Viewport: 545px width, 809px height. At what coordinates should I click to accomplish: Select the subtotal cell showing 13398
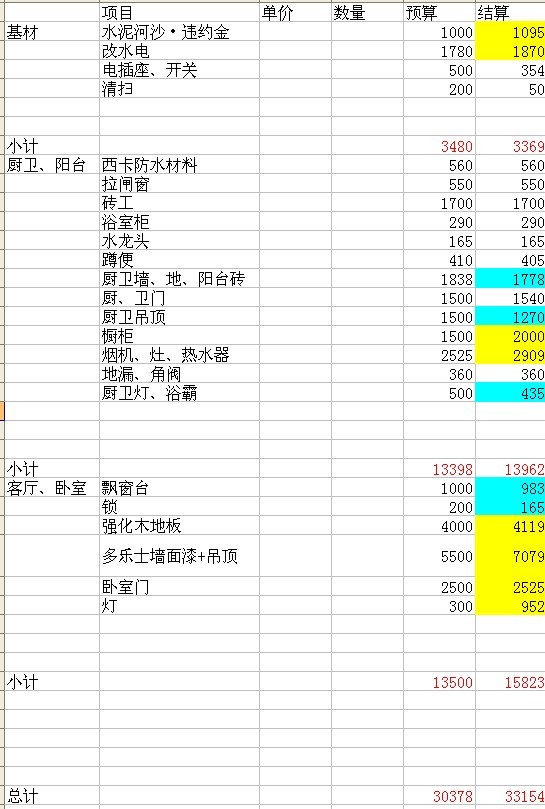click(x=439, y=469)
